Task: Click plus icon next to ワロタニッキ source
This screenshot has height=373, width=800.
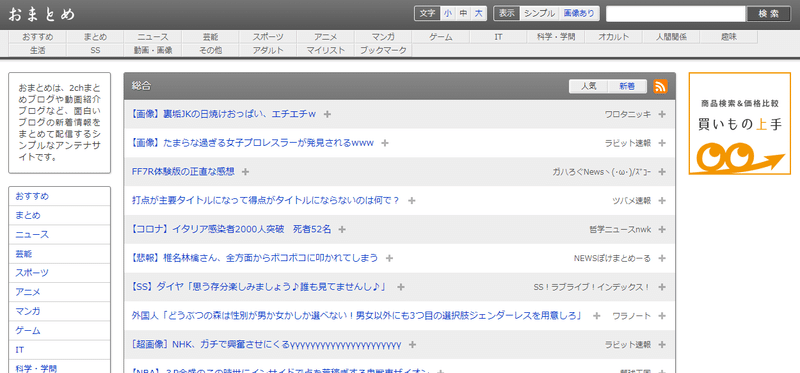Action: pos(662,114)
